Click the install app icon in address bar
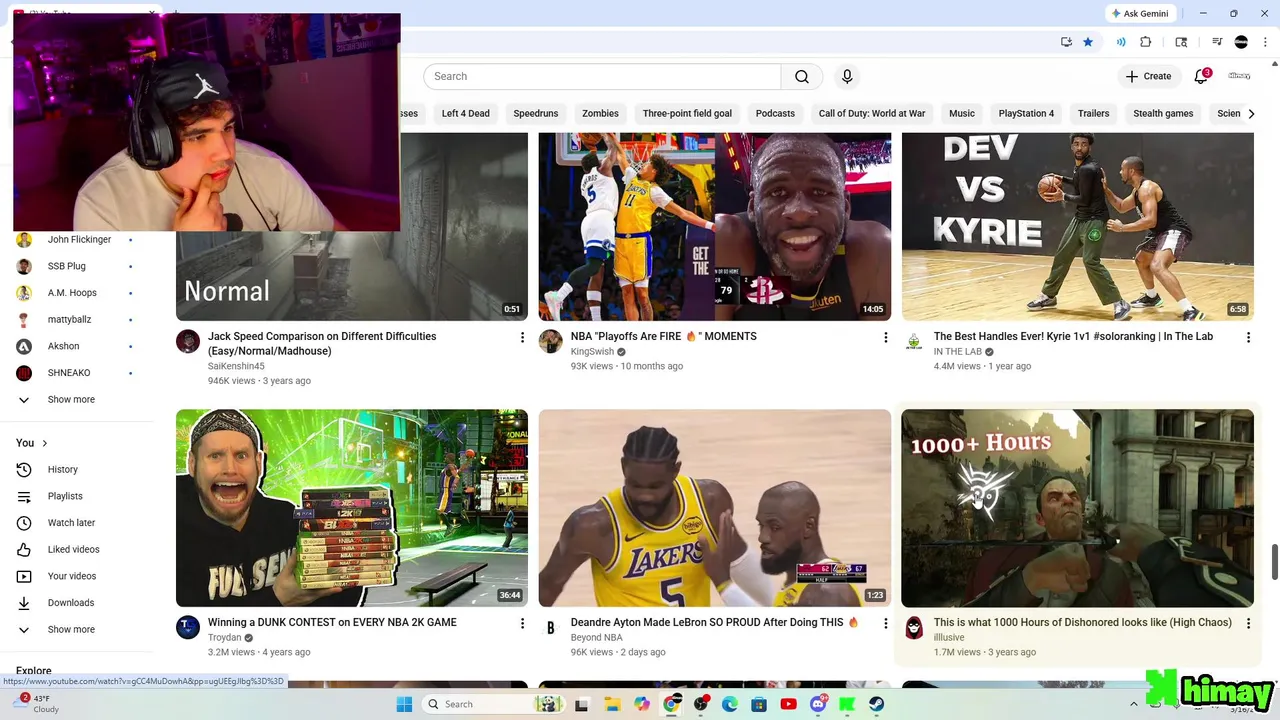Screen dimensions: 1280x720 tap(1066, 42)
